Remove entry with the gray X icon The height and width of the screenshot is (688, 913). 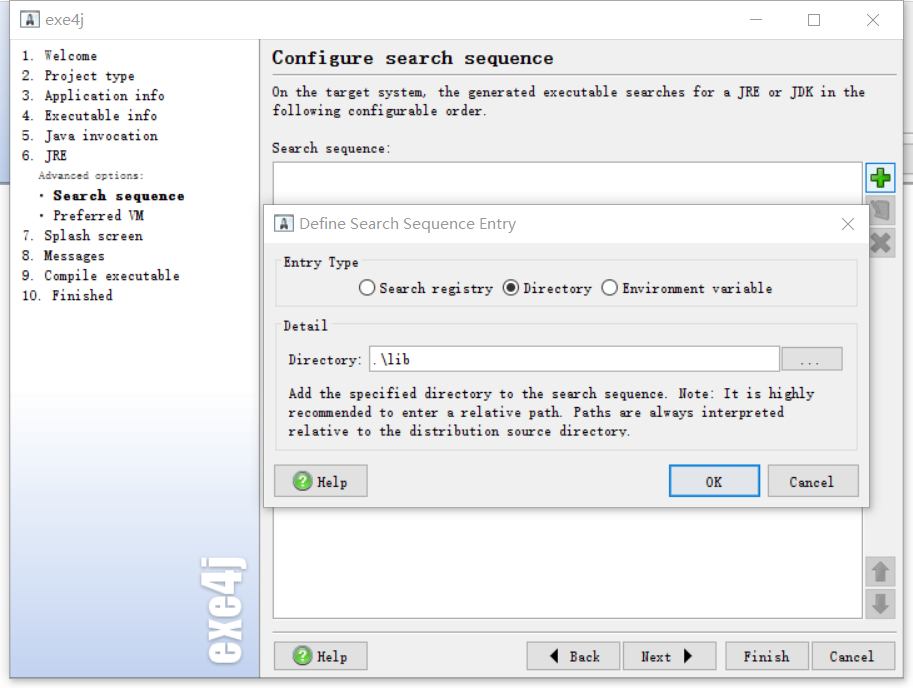pyautogui.click(x=881, y=243)
